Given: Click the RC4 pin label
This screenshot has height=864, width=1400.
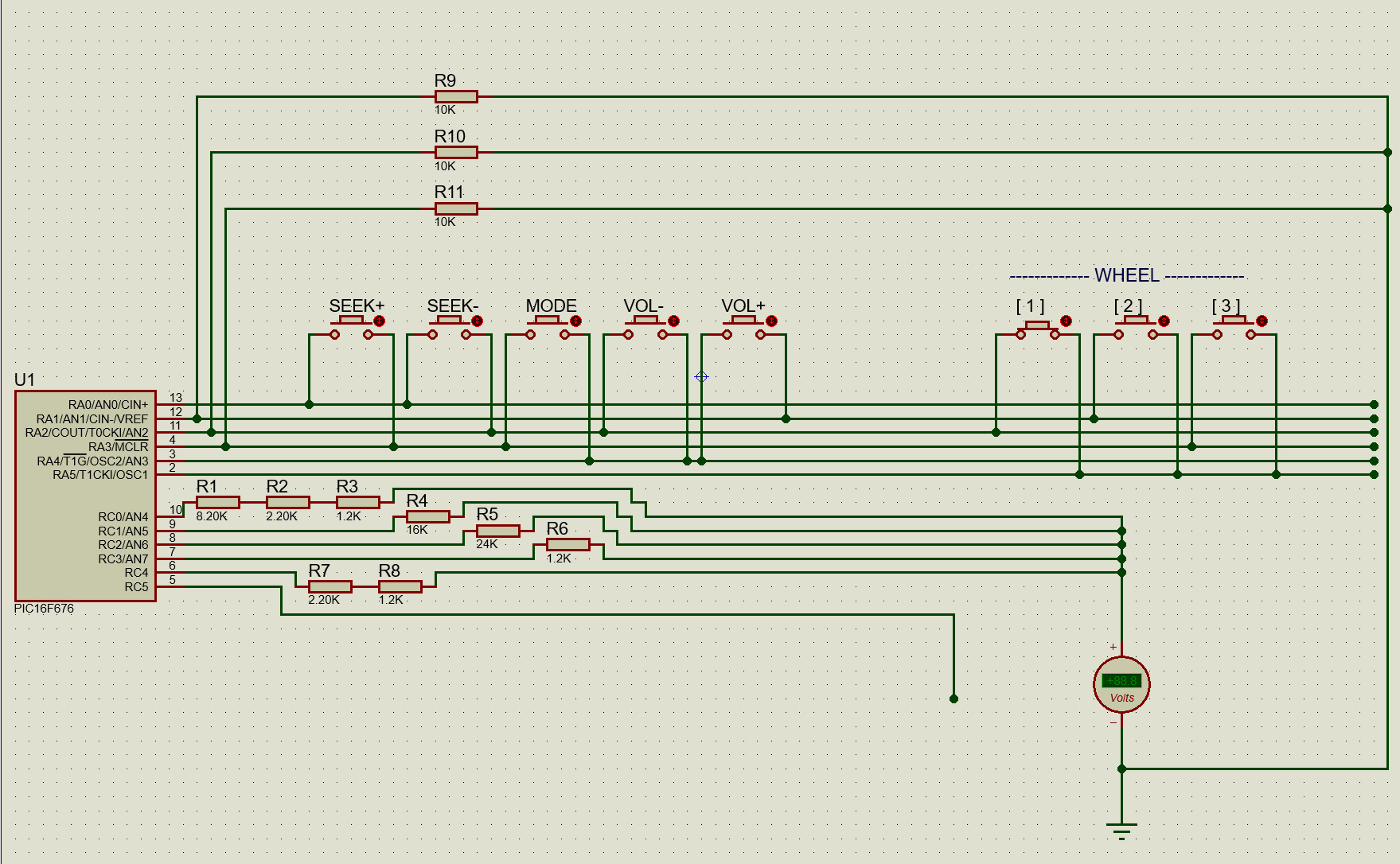Looking at the screenshot, I should click(x=136, y=573).
